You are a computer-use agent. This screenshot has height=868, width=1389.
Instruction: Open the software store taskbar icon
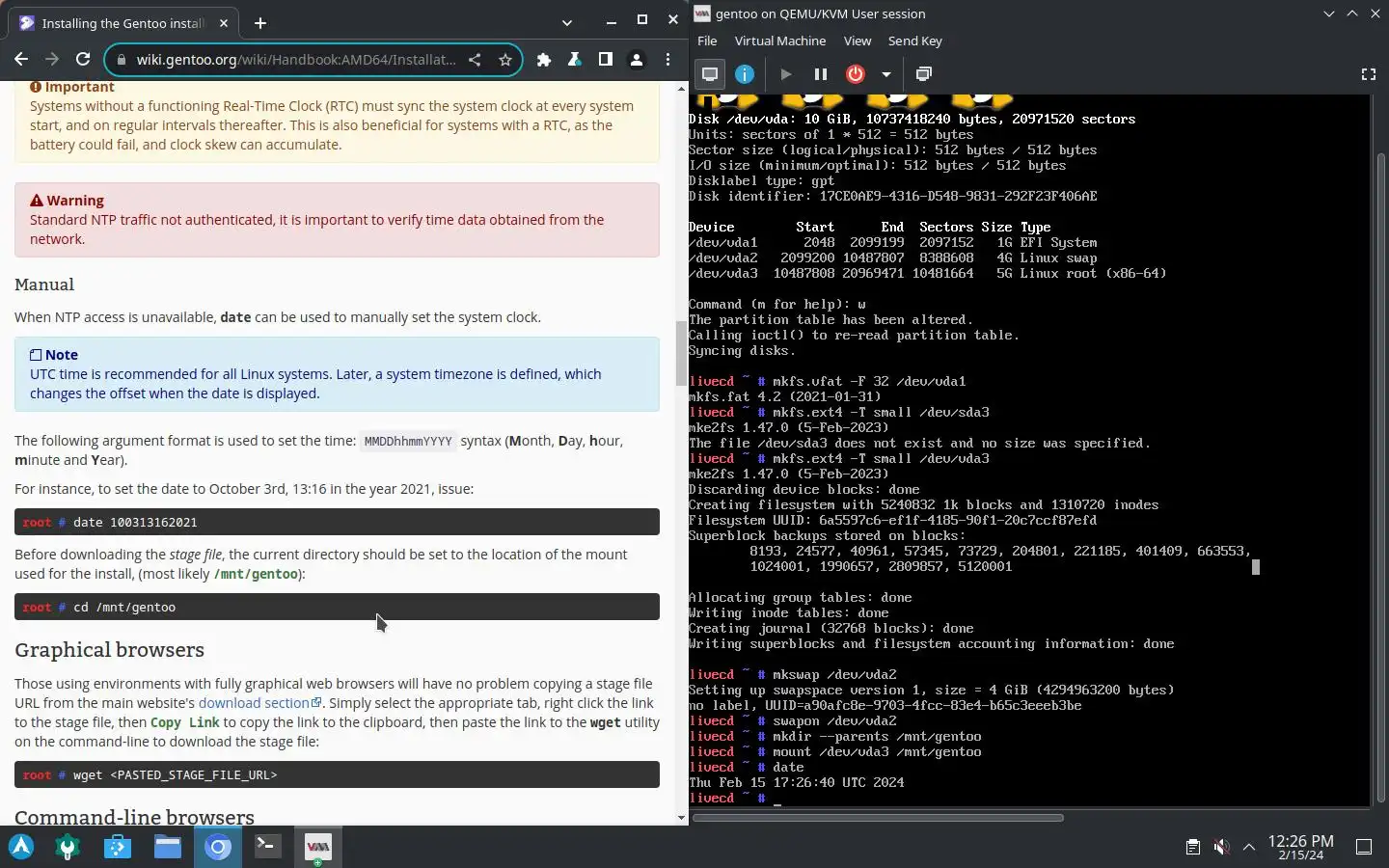(x=118, y=847)
